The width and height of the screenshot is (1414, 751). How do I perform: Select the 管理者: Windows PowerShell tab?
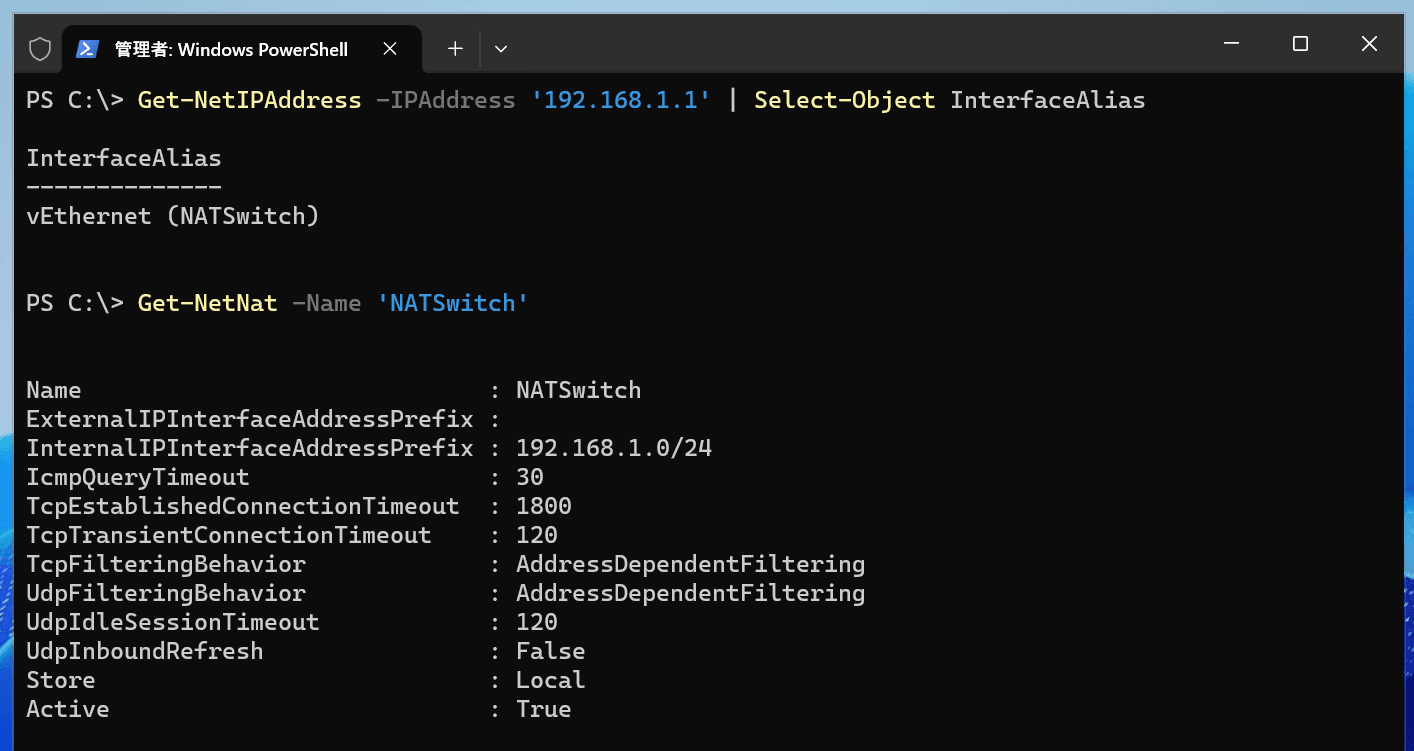coord(230,48)
